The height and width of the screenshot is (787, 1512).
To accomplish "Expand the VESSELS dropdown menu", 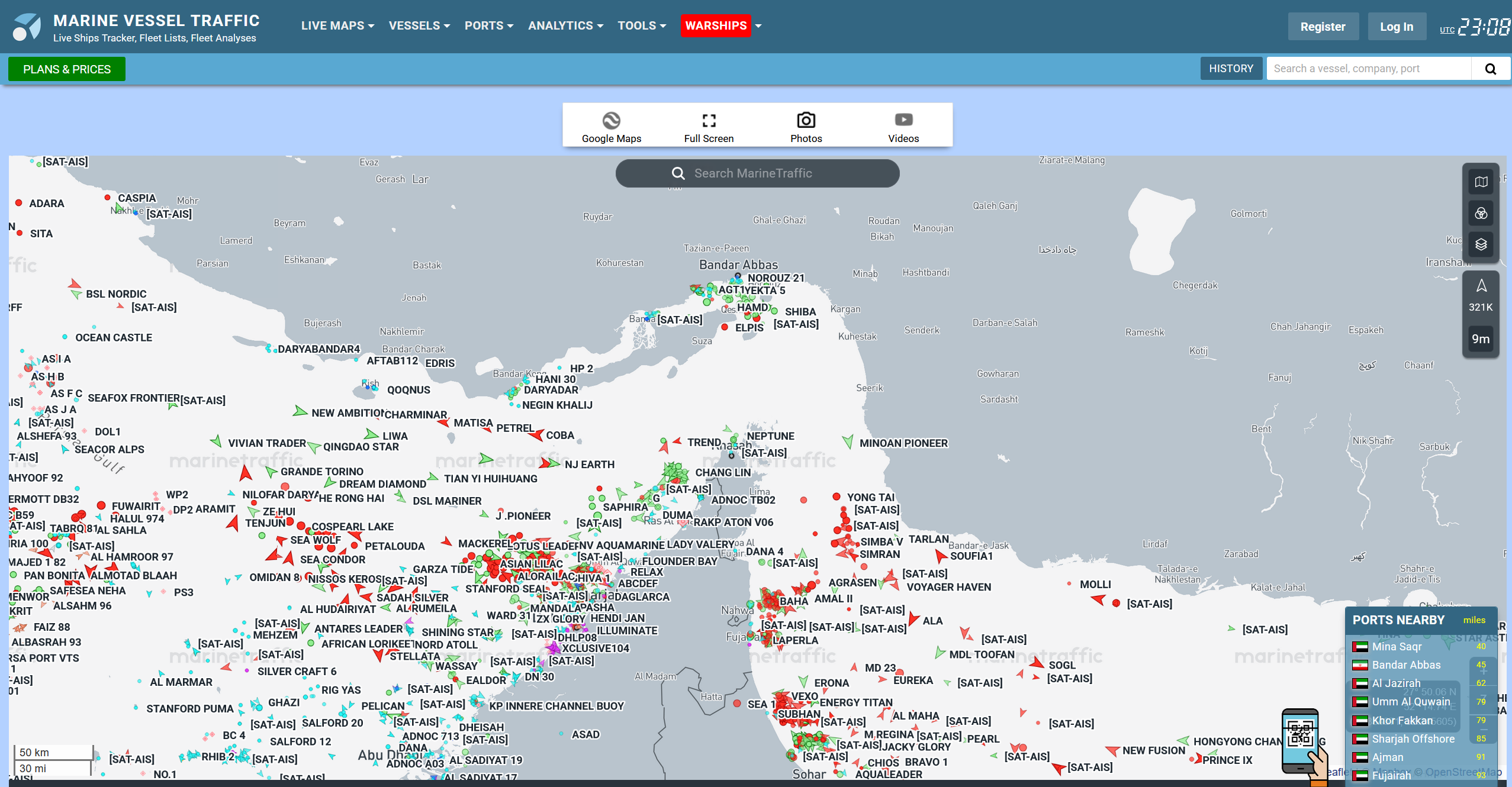I will point(419,25).
